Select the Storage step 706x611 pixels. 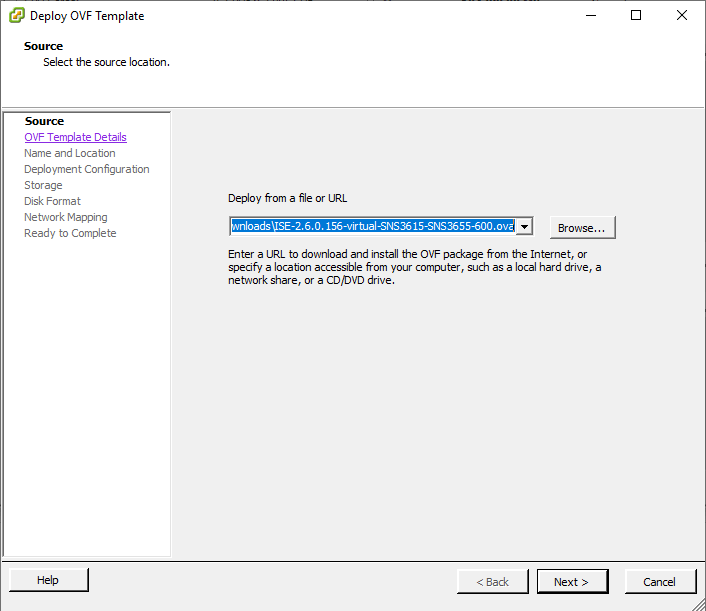click(43, 185)
